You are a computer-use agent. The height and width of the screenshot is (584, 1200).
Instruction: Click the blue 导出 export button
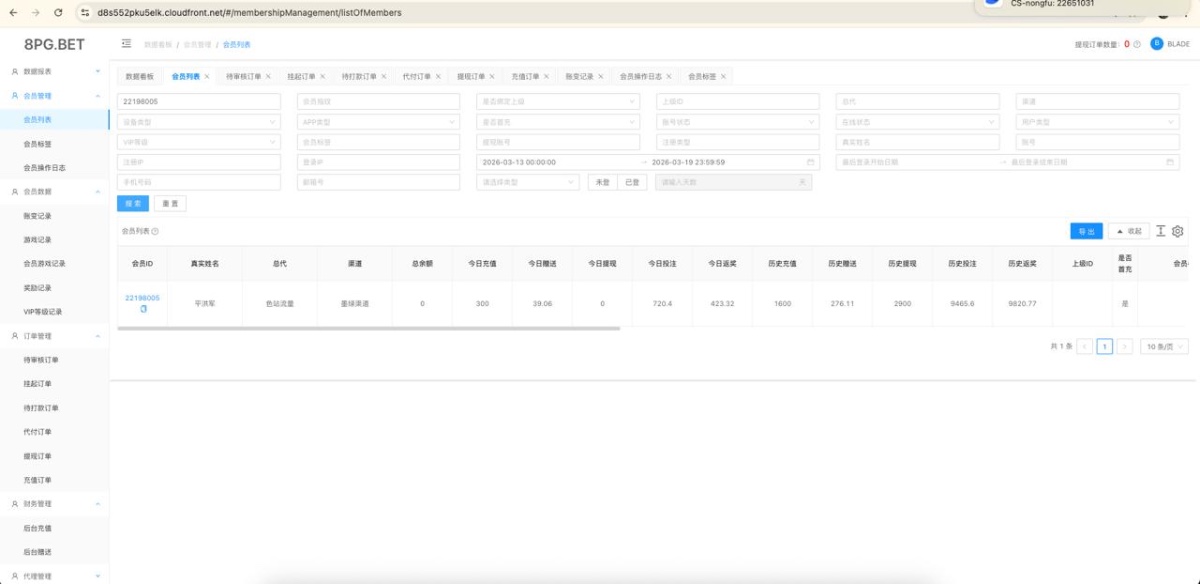tap(1086, 231)
